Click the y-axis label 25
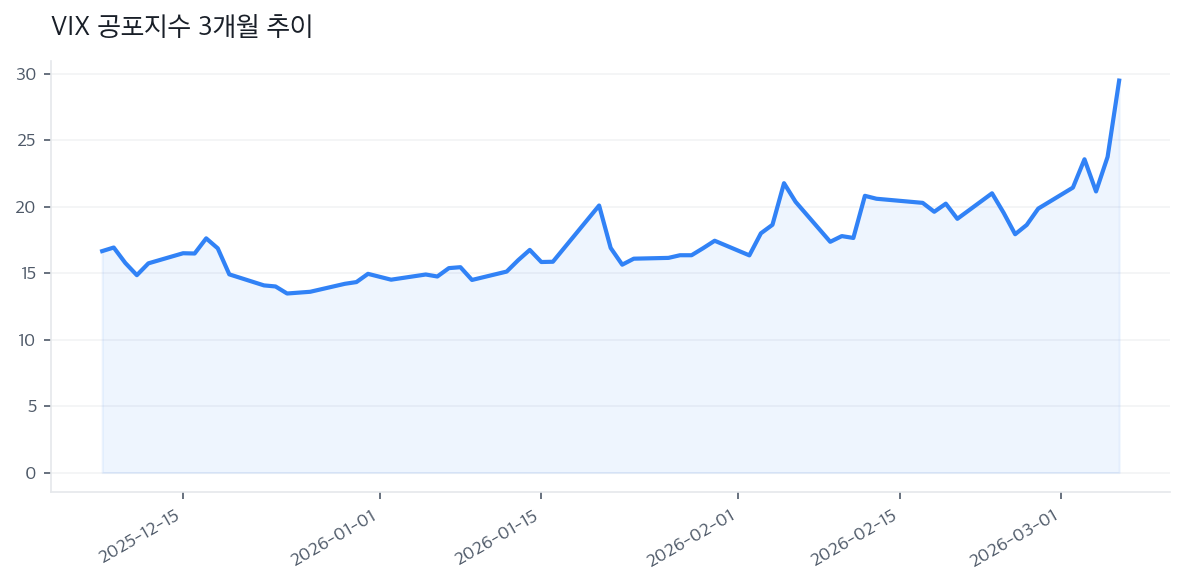This screenshot has height=585, width=1185. (26, 141)
